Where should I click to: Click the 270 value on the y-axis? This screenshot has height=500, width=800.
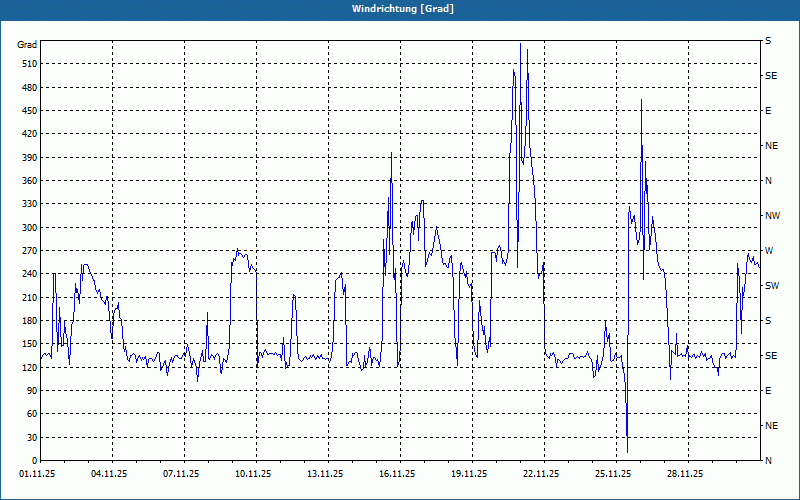(x=30, y=251)
